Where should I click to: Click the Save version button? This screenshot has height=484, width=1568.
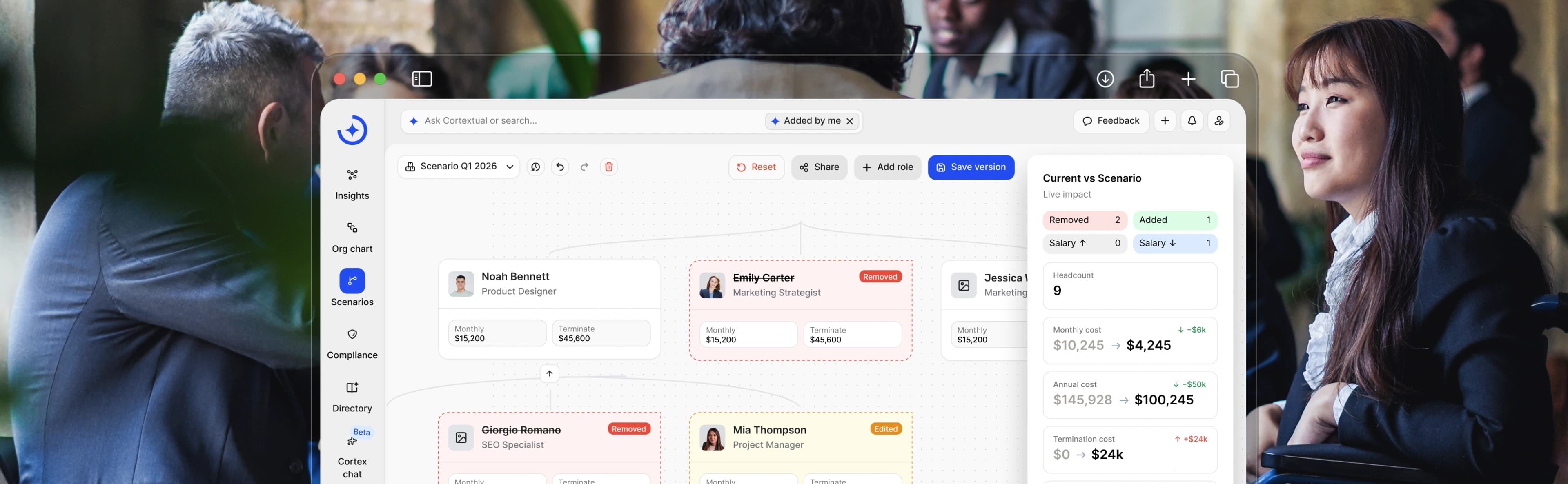click(x=971, y=167)
